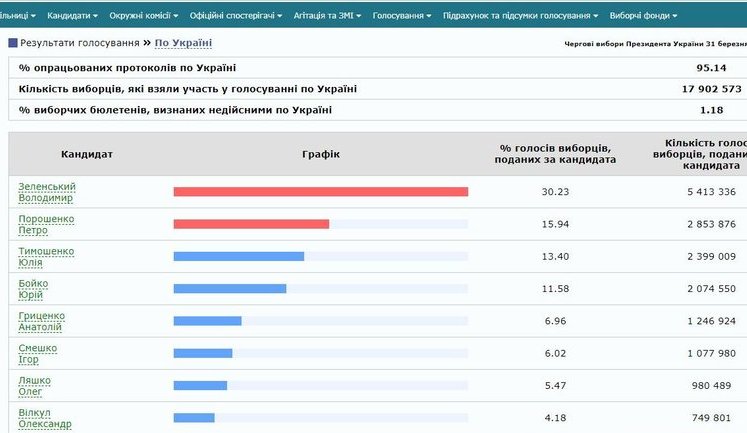Click the blue result bar for Смешко
Viewport: 747px width, 433px height.
click(x=203, y=353)
